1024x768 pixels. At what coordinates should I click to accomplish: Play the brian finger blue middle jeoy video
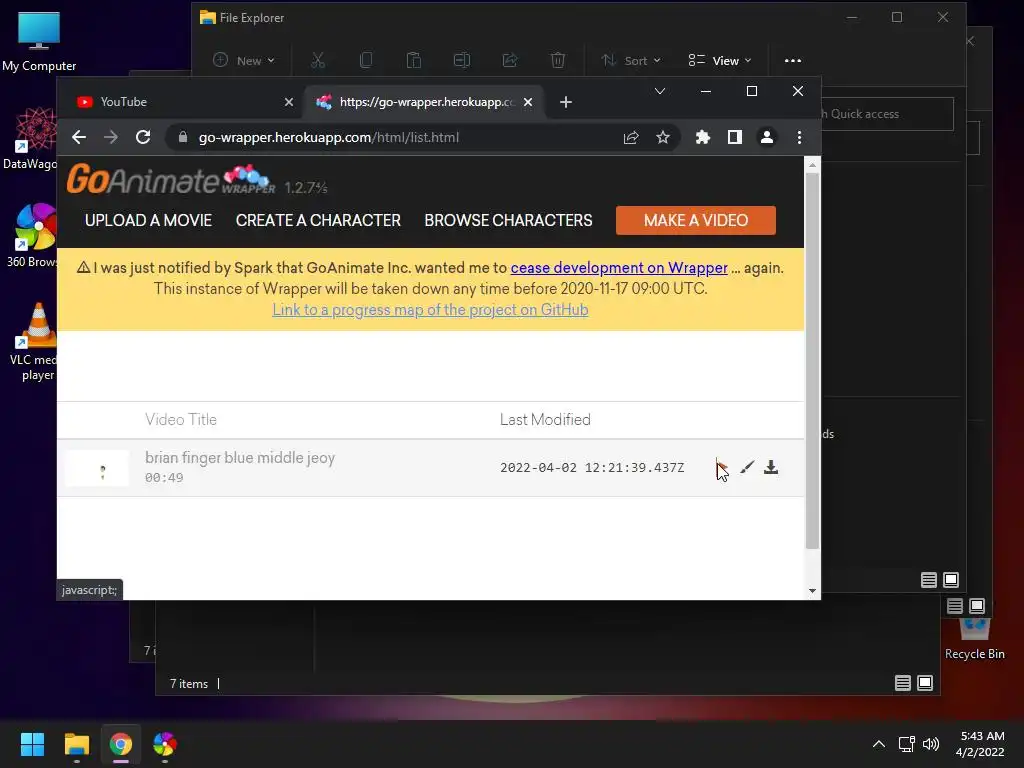tap(722, 467)
